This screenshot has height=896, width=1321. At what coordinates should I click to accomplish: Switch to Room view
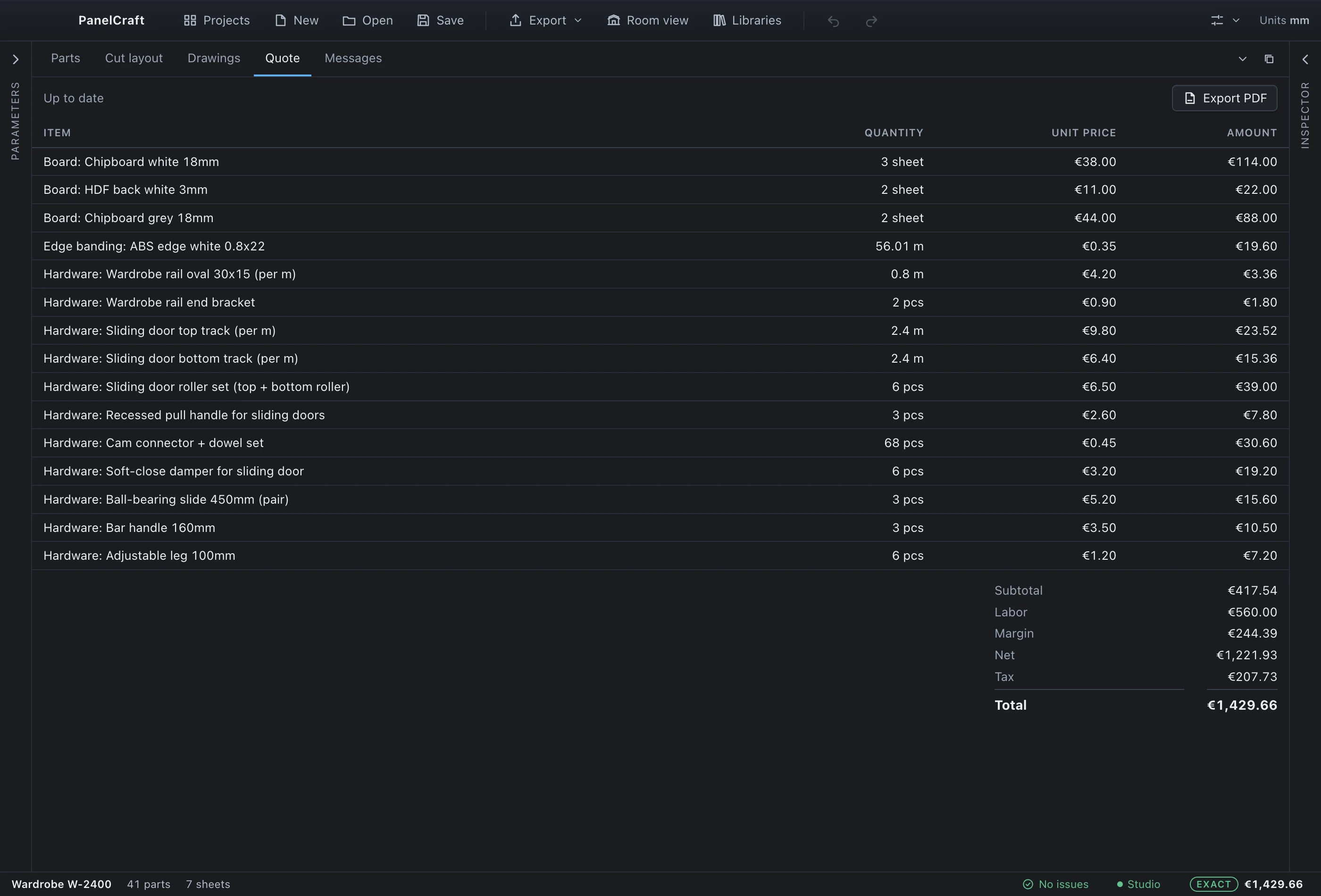coord(647,20)
